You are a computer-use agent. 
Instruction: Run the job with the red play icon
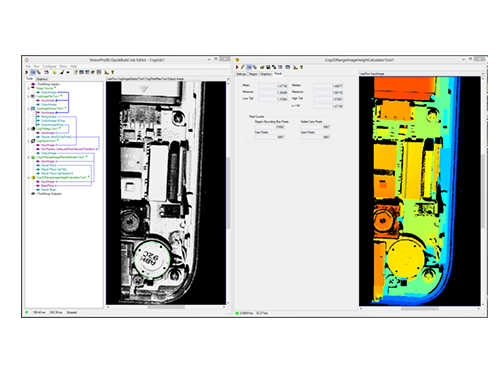tap(26, 72)
